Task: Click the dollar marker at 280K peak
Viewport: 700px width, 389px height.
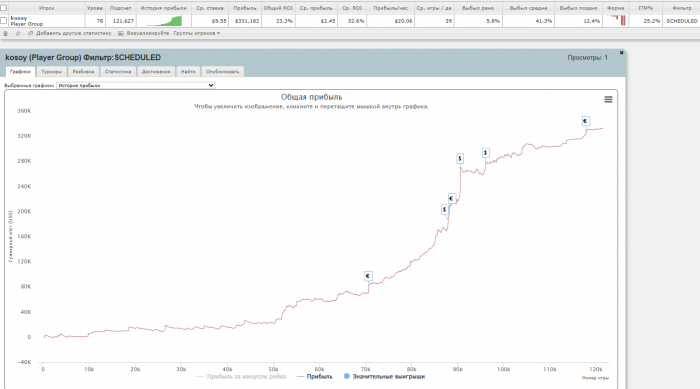Action: pyautogui.click(x=460, y=159)
